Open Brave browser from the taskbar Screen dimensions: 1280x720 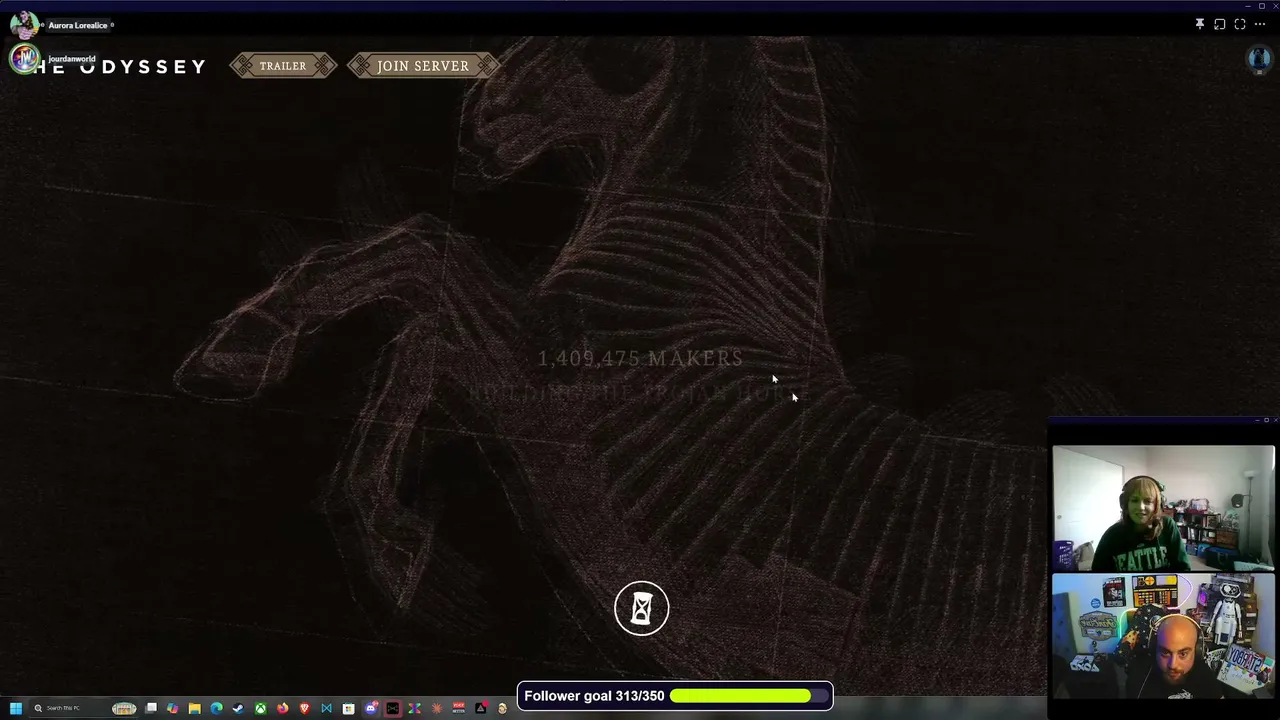304,708
